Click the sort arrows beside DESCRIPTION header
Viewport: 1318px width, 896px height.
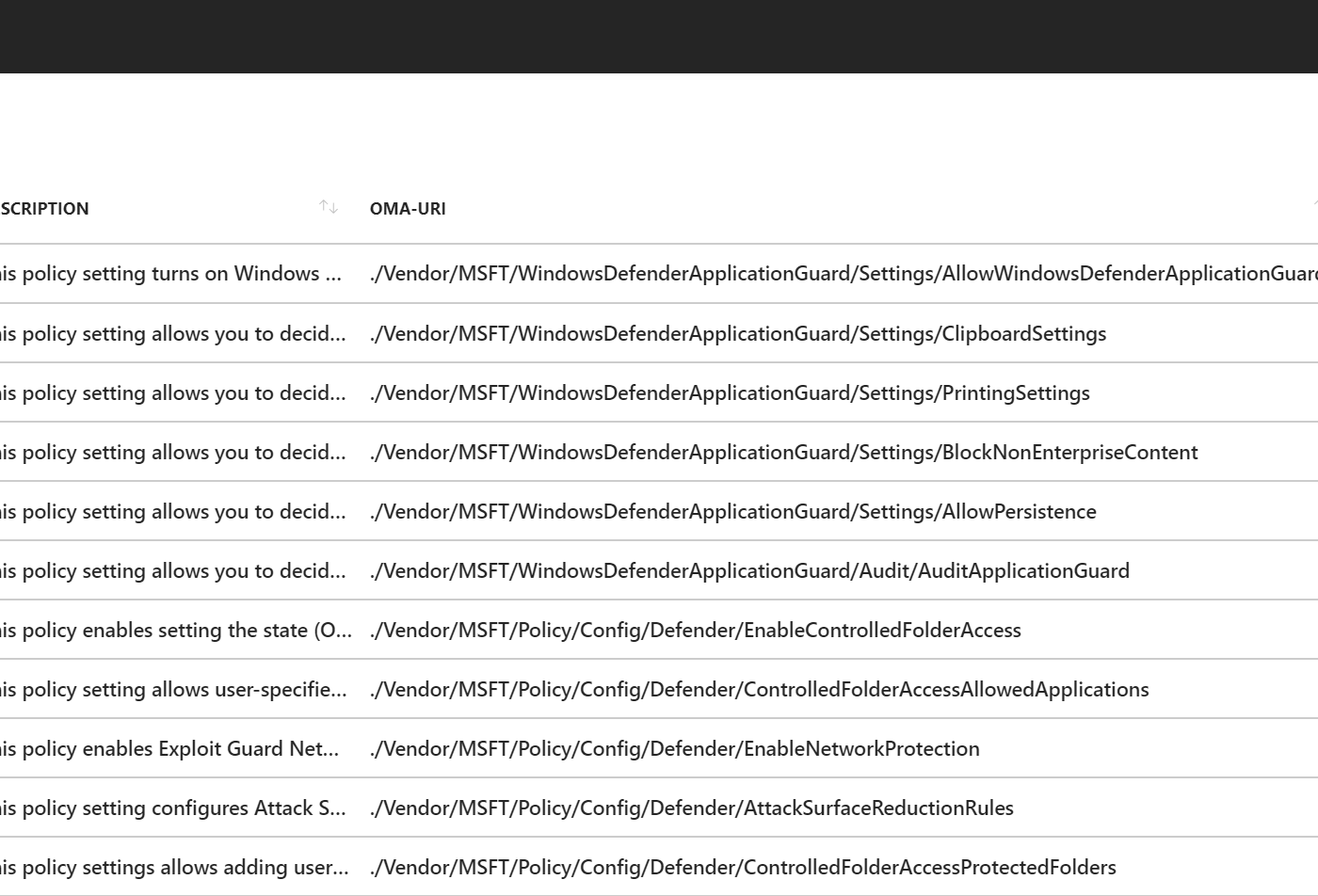pyautogui.click(x=328, y=207)
